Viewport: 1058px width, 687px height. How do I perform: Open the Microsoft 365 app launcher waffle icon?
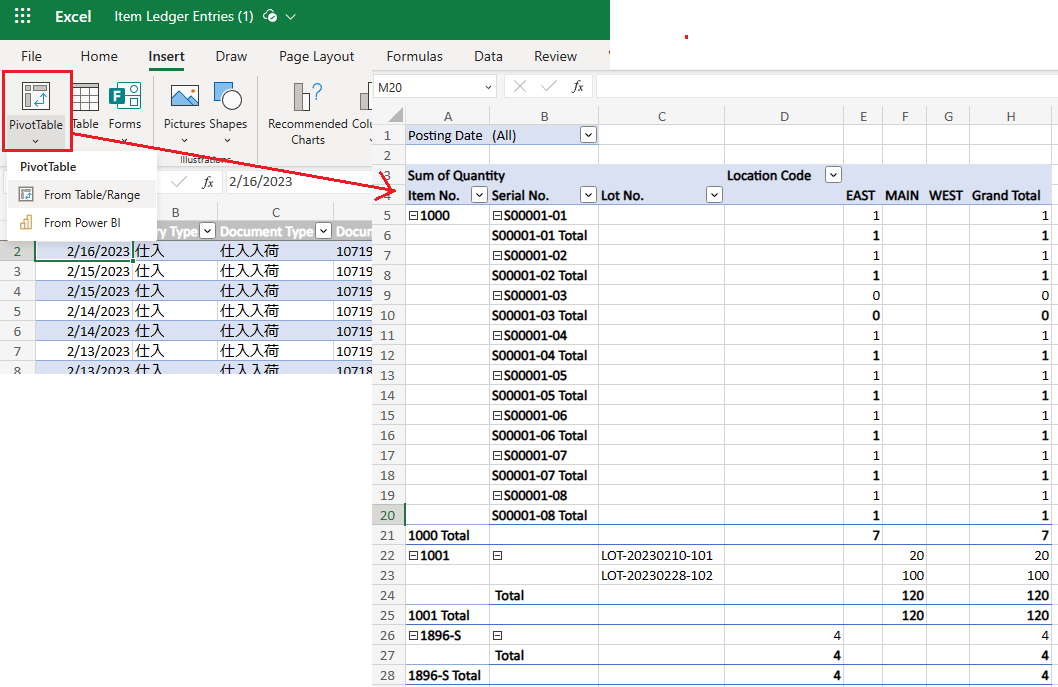tap(22, 17)
